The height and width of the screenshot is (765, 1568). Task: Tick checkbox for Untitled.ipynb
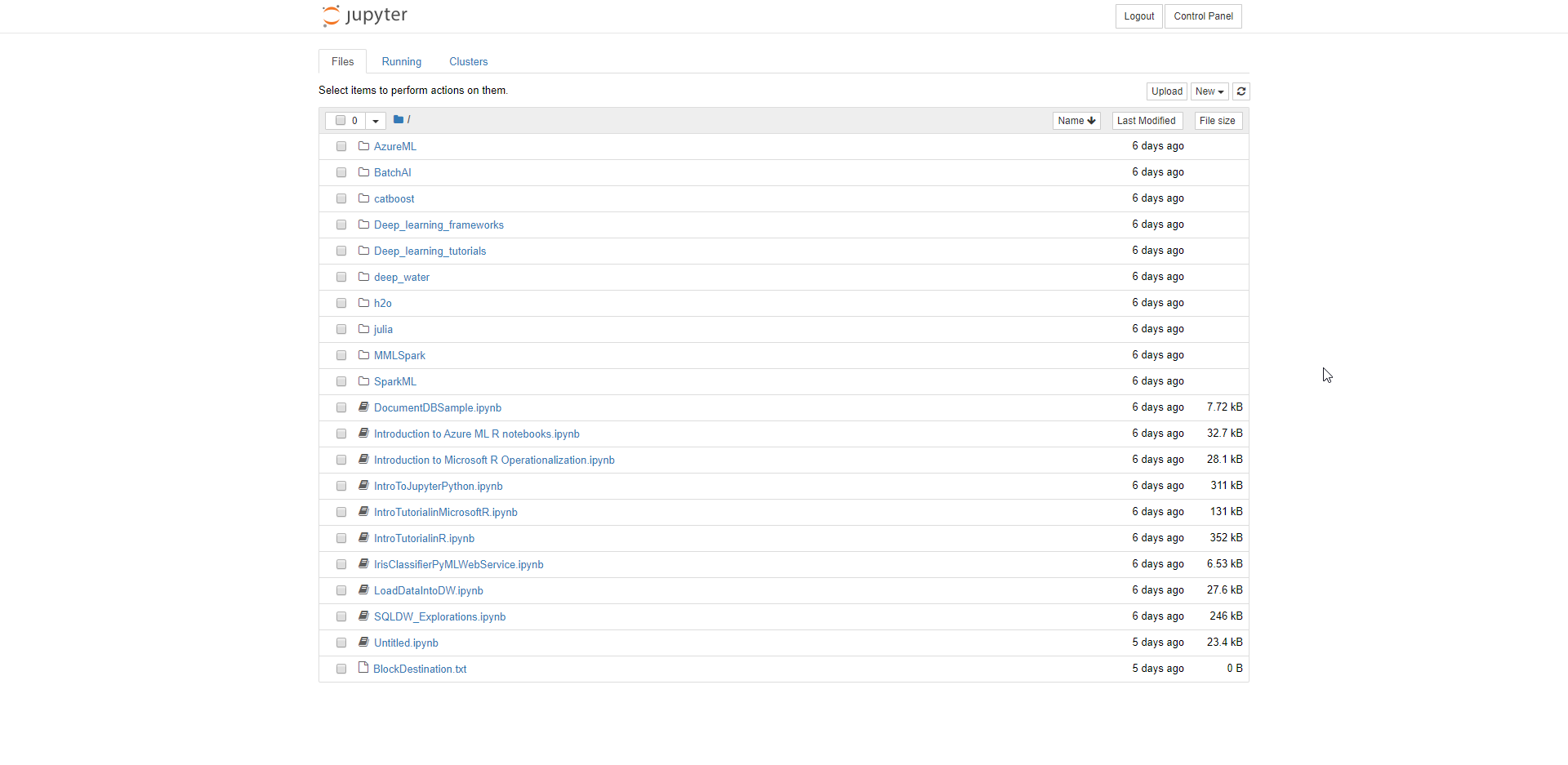click(341, 643)
